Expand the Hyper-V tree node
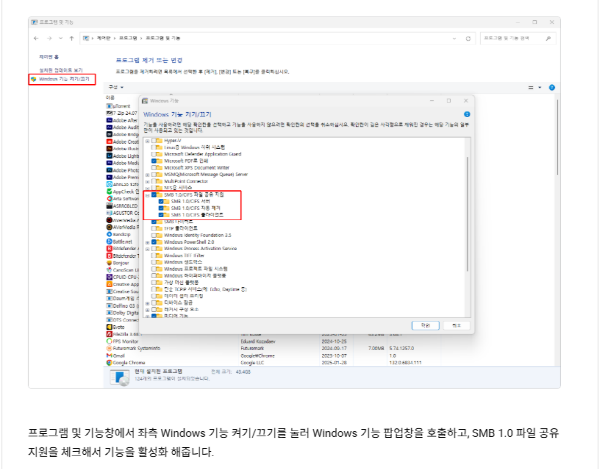 click(147, 141)
